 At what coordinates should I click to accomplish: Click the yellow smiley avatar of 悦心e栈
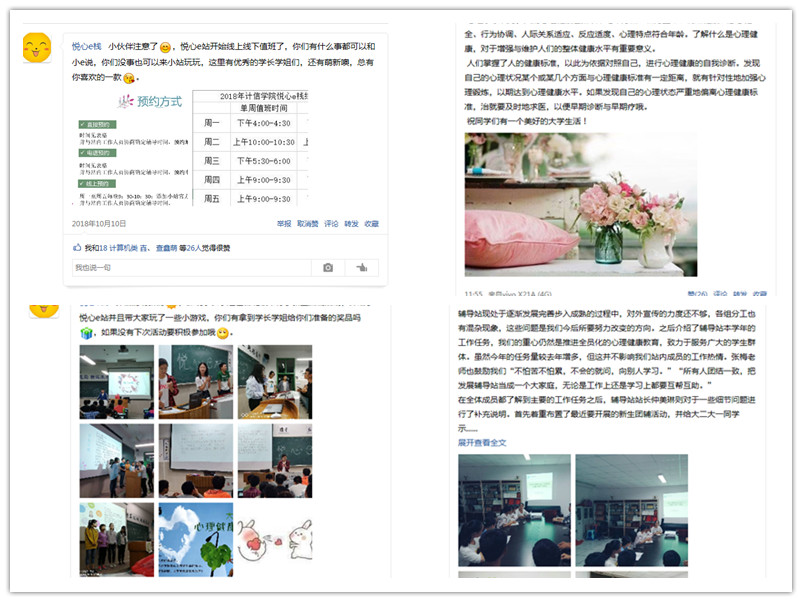(x=37, y=48)
